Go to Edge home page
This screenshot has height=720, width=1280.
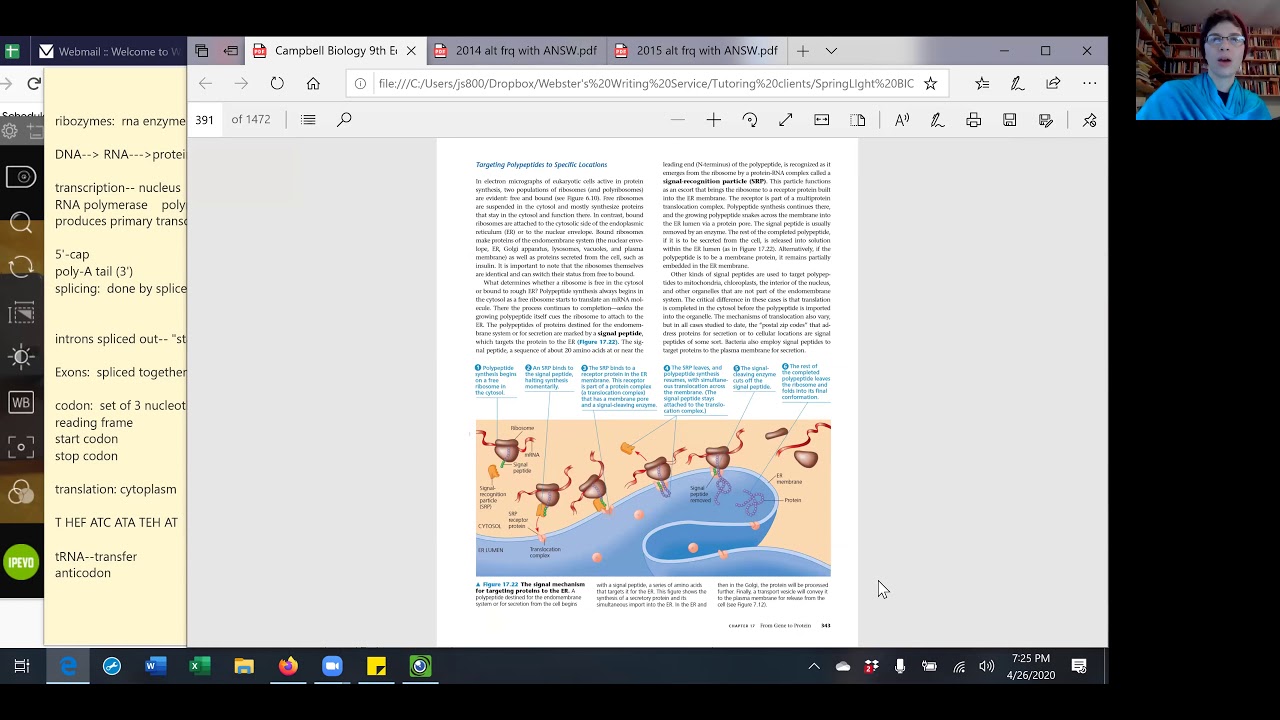313,84
